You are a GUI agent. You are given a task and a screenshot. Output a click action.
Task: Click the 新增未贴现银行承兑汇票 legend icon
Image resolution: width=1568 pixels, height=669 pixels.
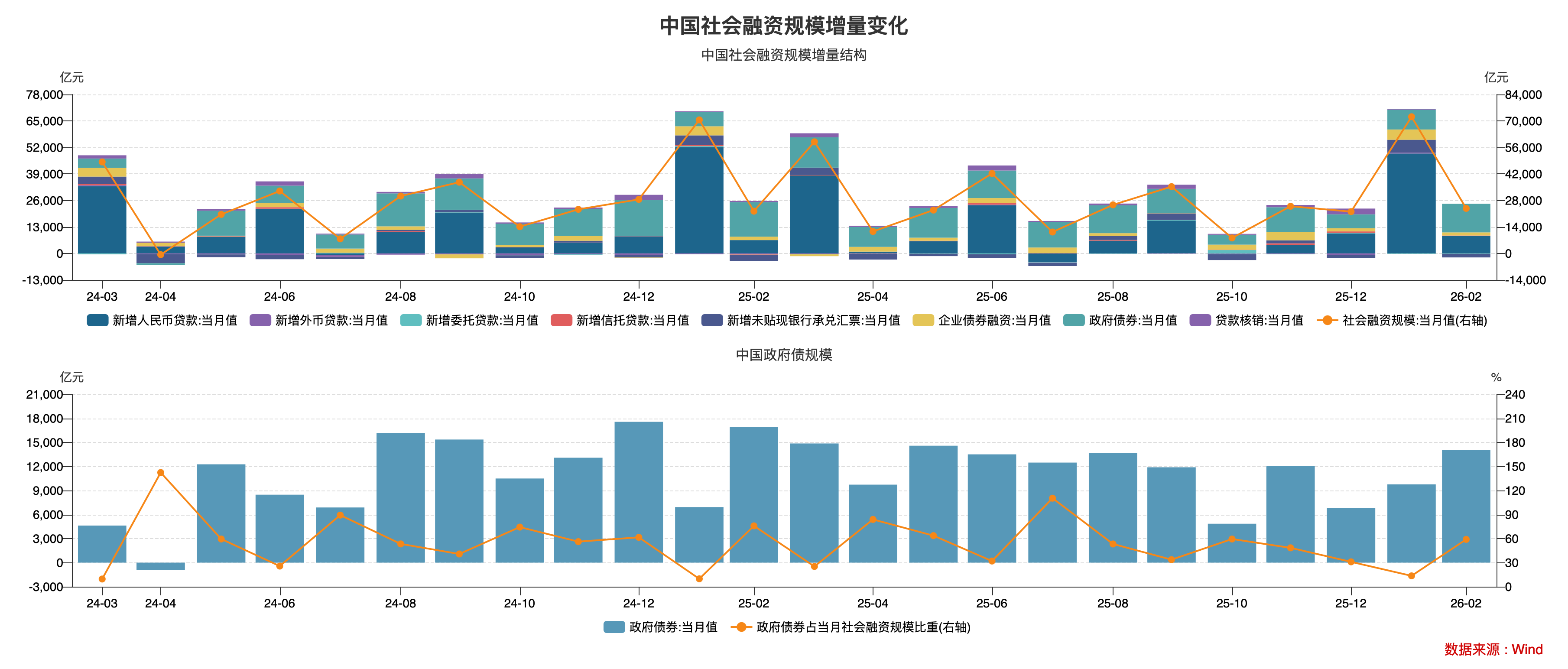[x=711, y=320]
